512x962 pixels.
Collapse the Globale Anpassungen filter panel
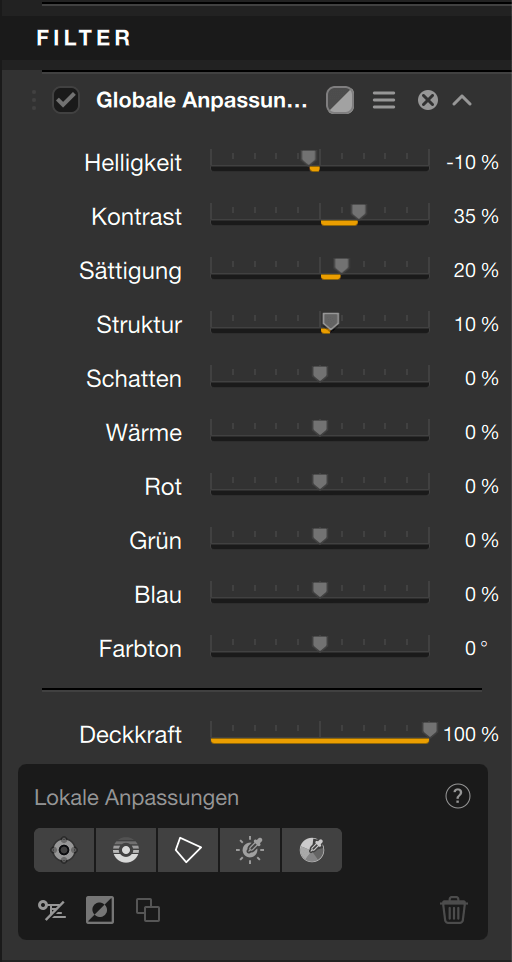[462, 100]
